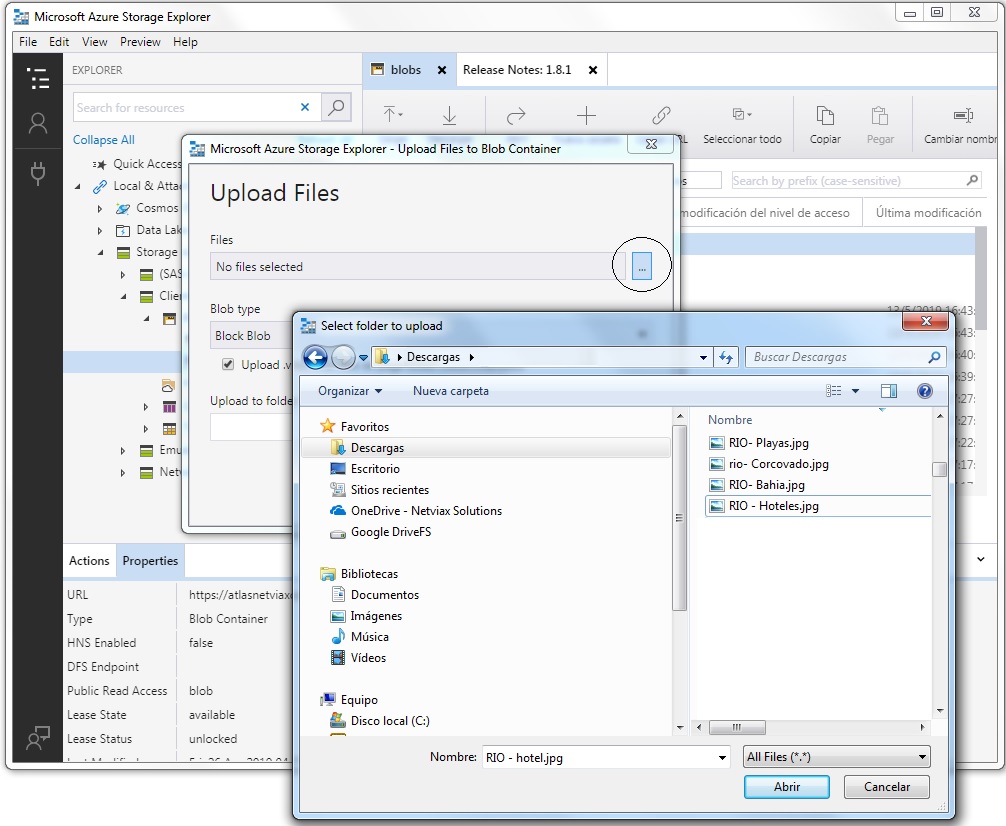Screen dimensions: 1006x826
Task: Click the back arrow in file dialog
Action: (315, 357)
